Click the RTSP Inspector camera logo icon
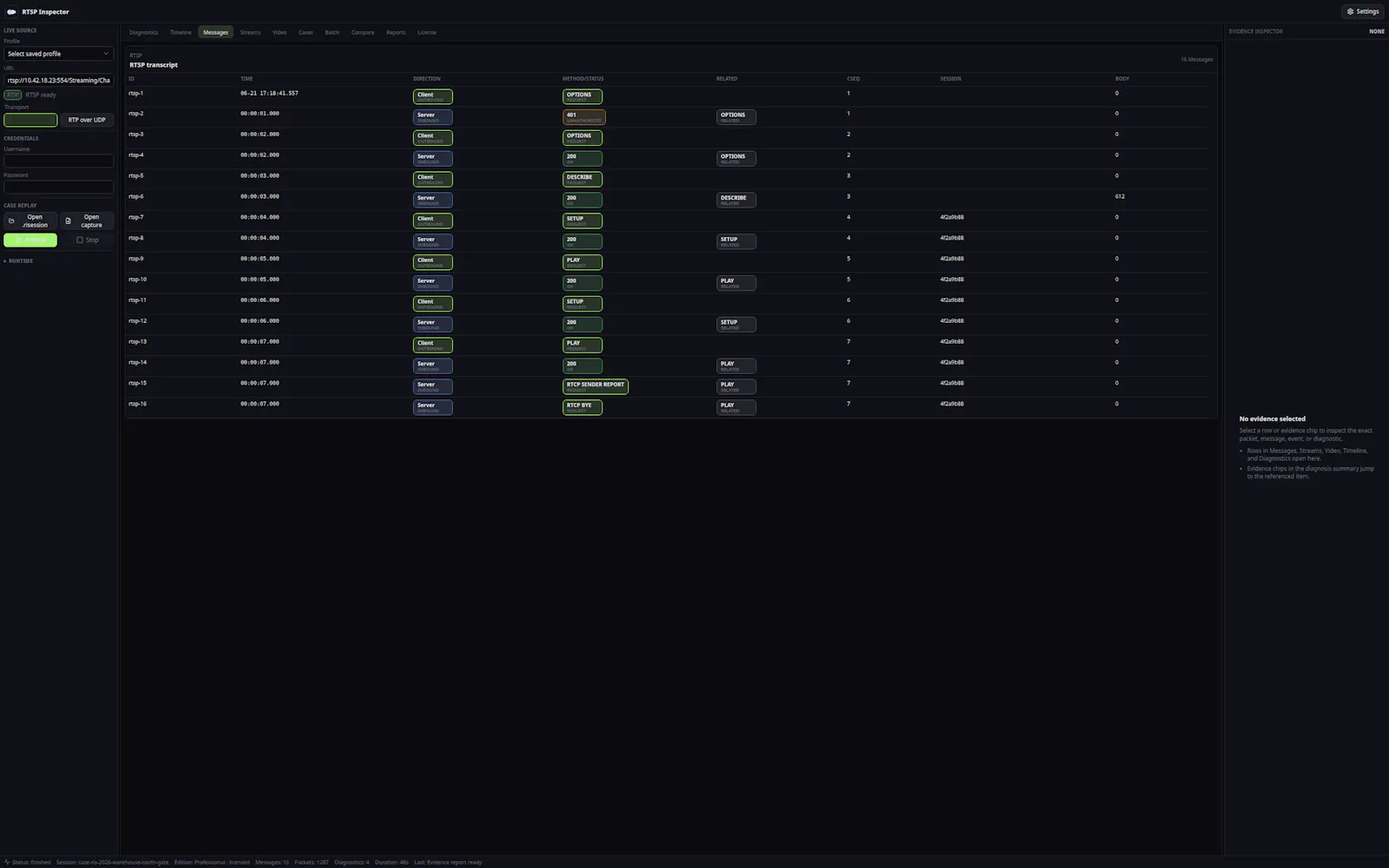The image size is (1389, 868). pos(11,11)
